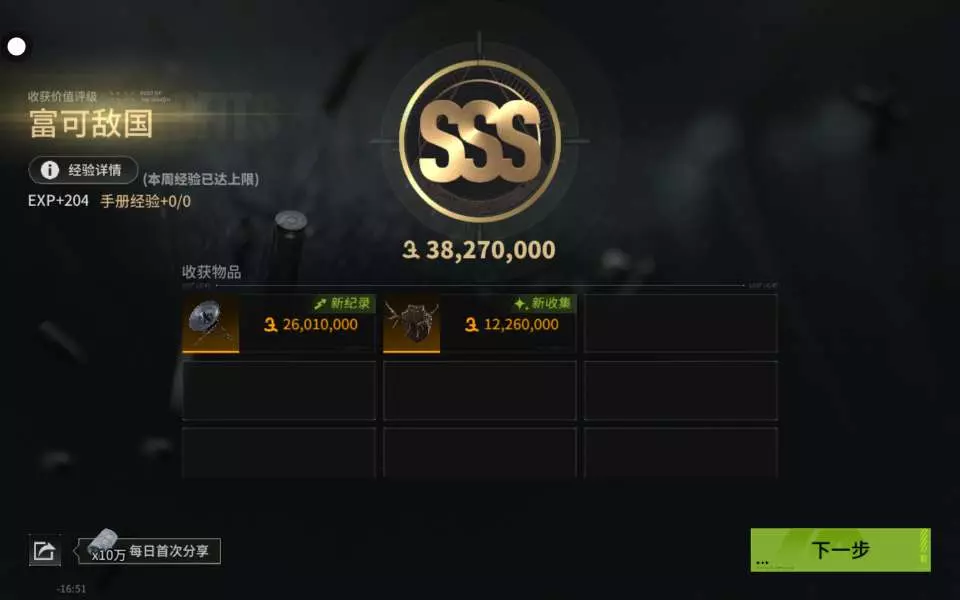The image size is (960, 600).
Task: Click the info icon beside 经验详情
Action: point(50,170)
